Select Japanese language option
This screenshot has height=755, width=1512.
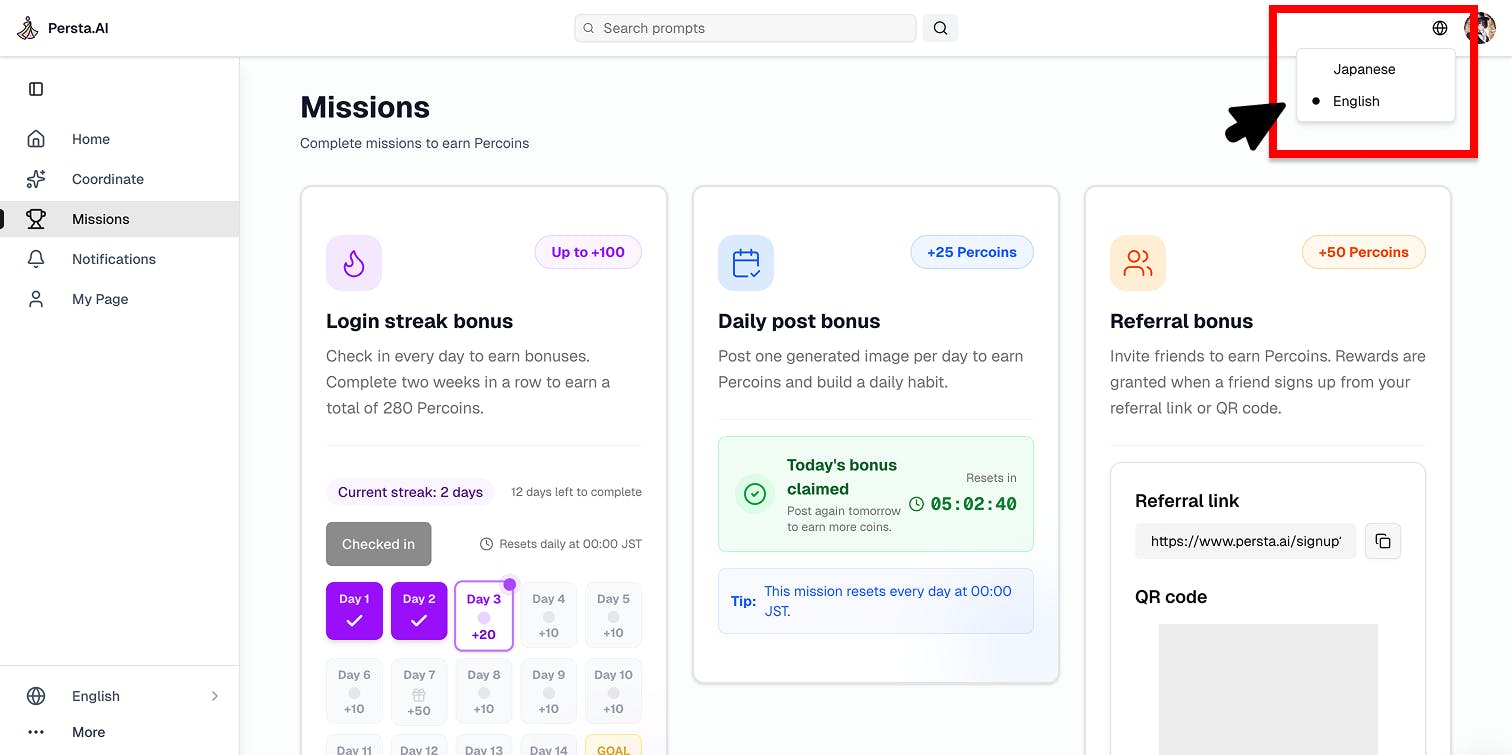pos(1364,69)
